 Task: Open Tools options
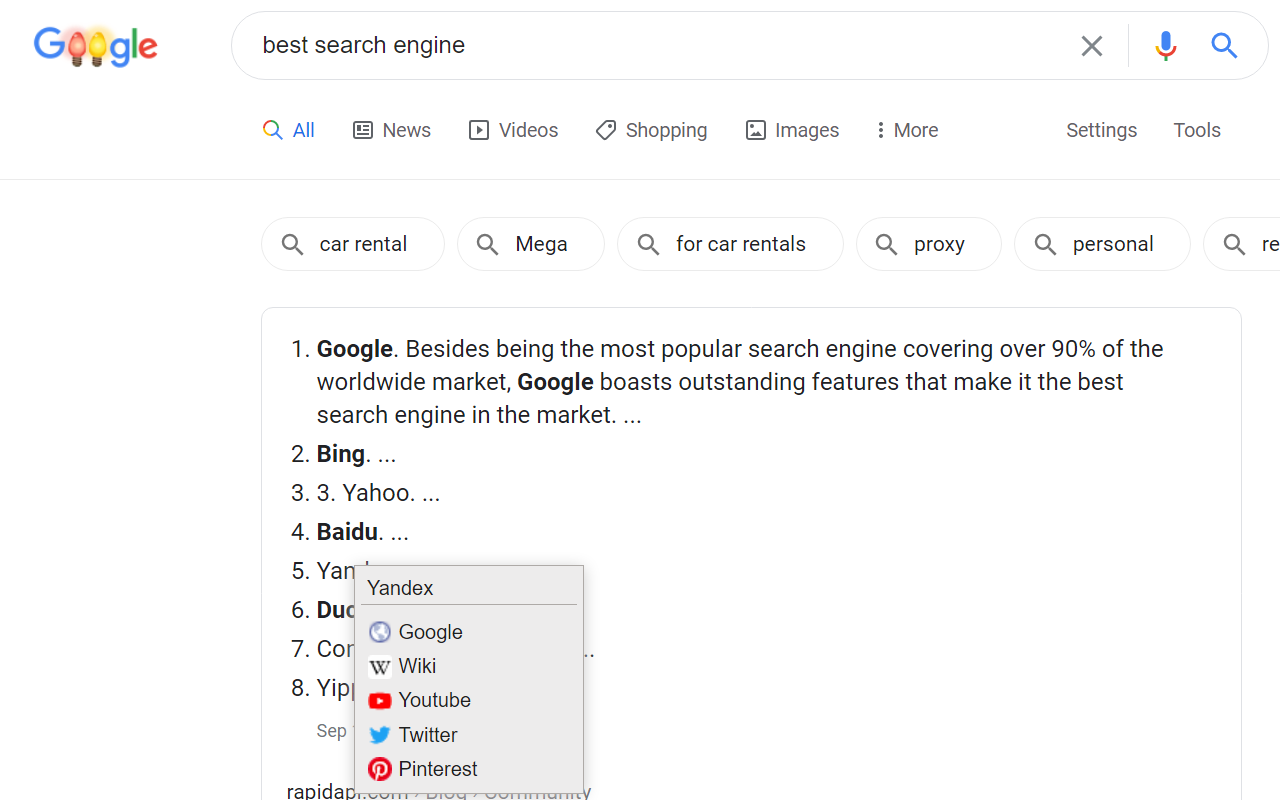click(1197, 130)
